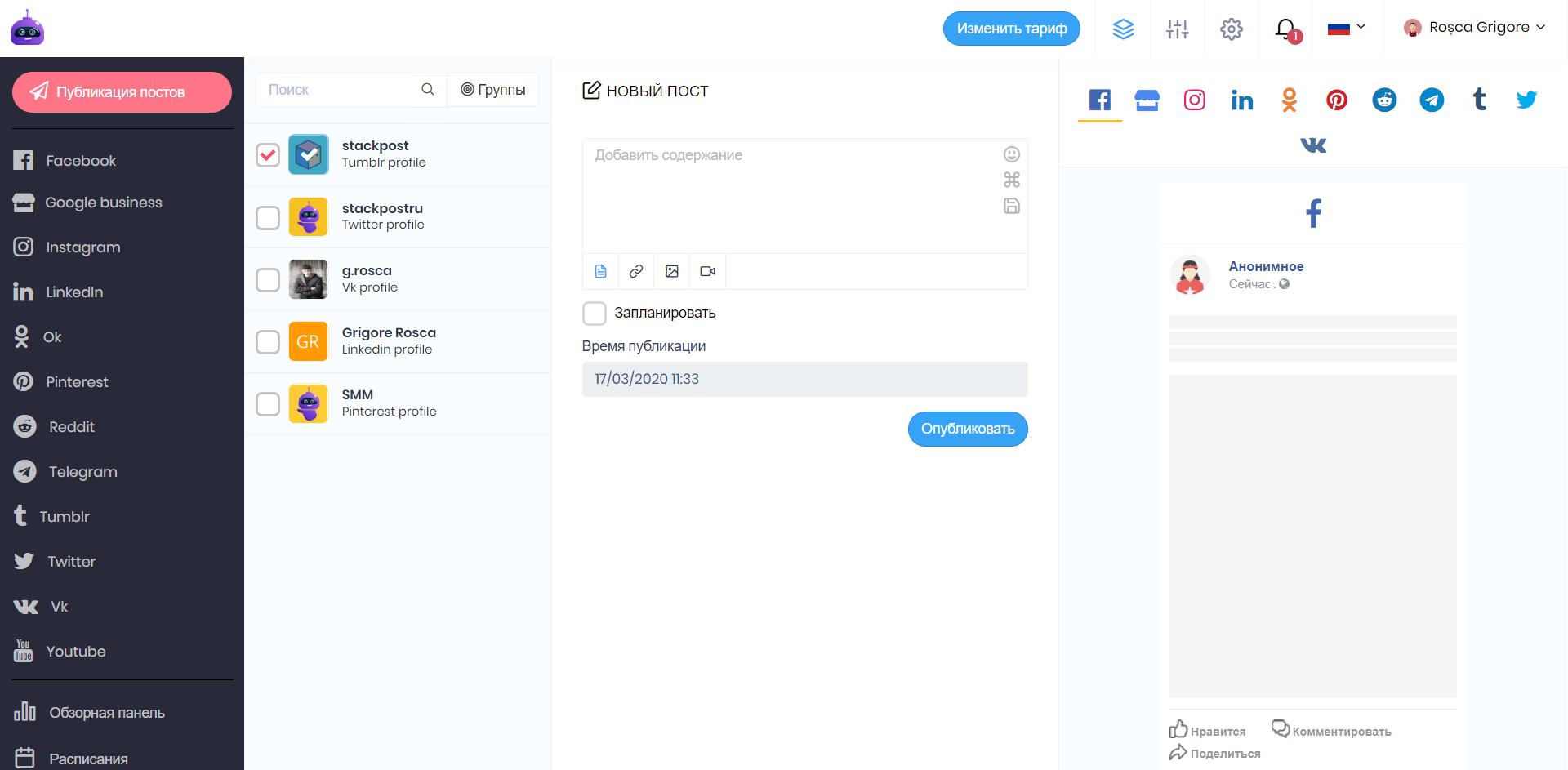1568x770 pixels.
Task: Open Youtube in the sidebar
Action: tap(60, 652)
